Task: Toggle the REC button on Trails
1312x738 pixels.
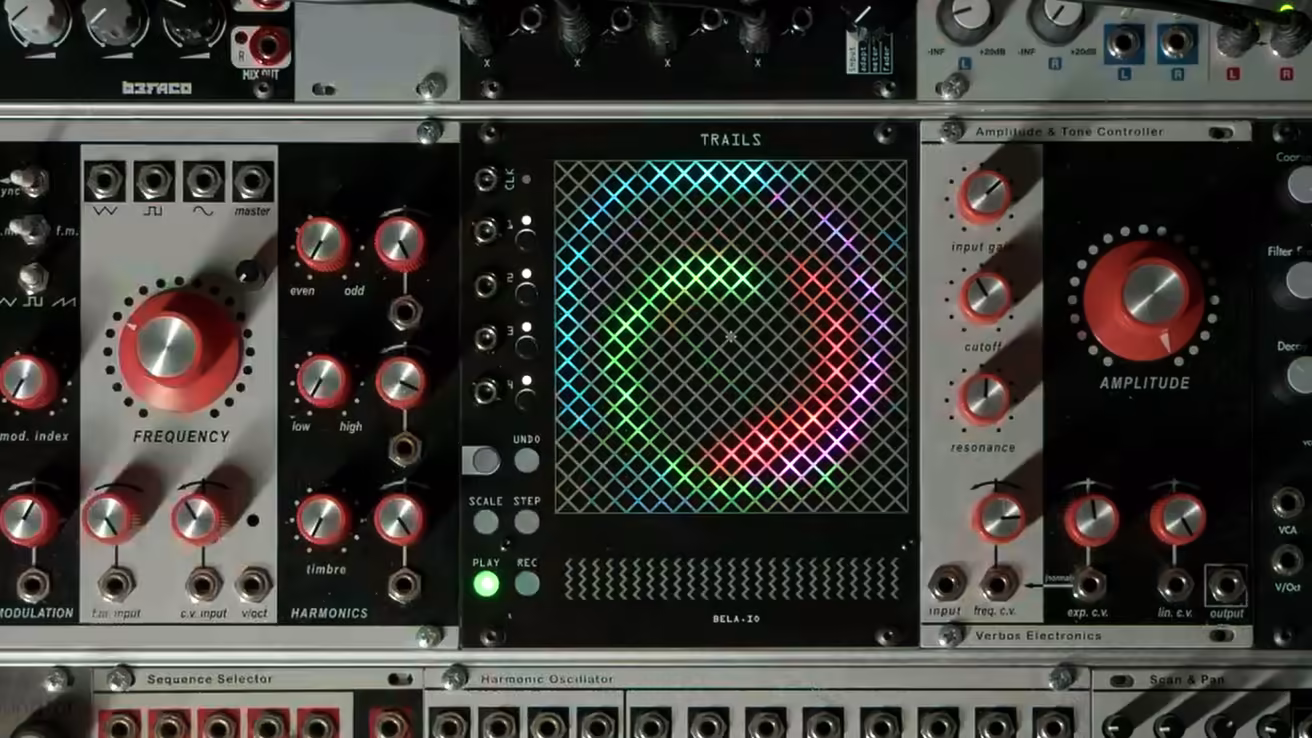Action: click(527, 584)
